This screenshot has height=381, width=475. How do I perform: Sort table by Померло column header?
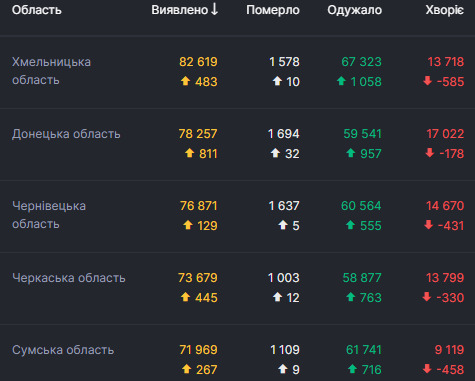[273, 10]
